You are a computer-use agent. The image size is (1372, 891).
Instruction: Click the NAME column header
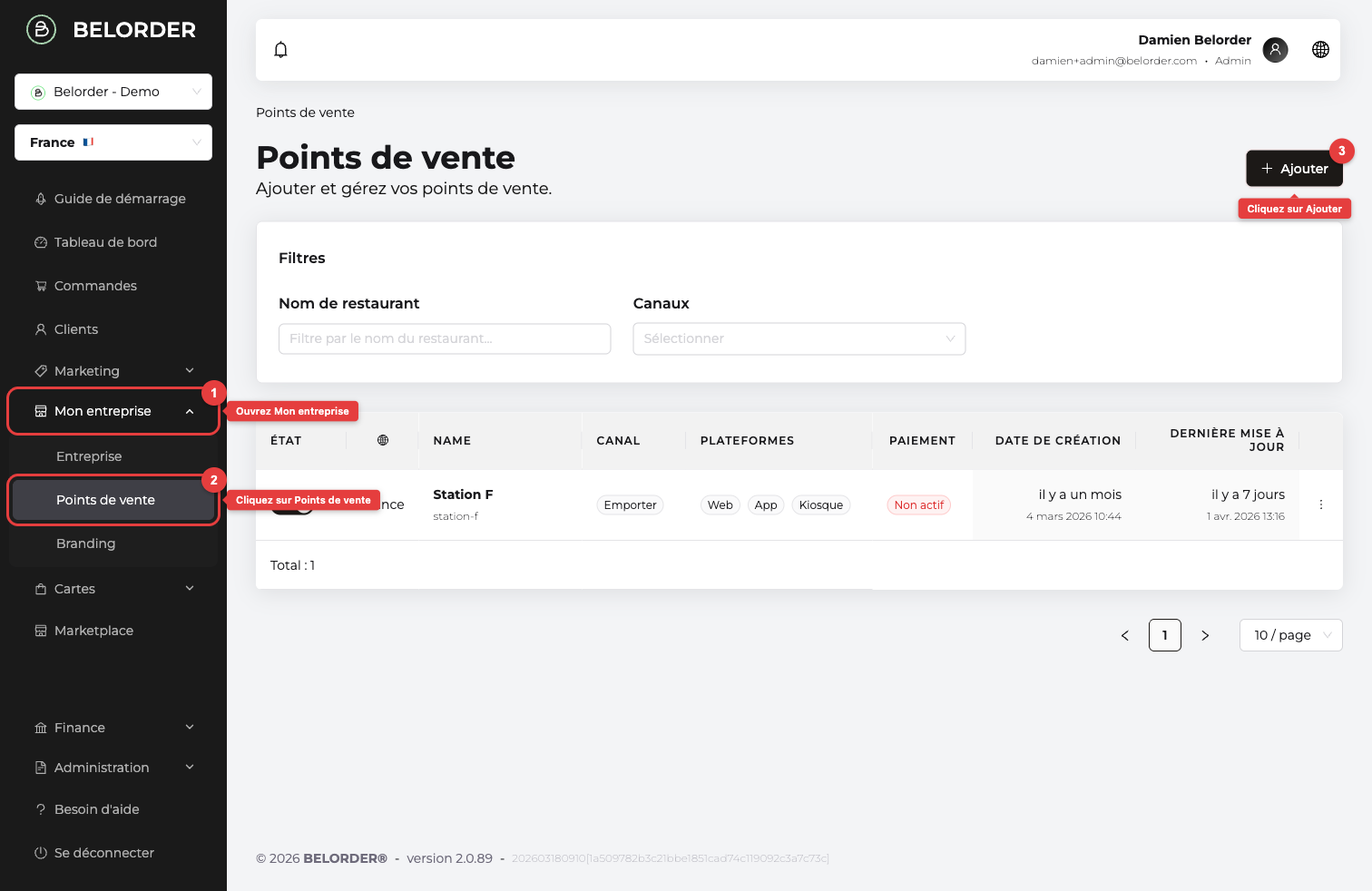(x=452, y=441)
